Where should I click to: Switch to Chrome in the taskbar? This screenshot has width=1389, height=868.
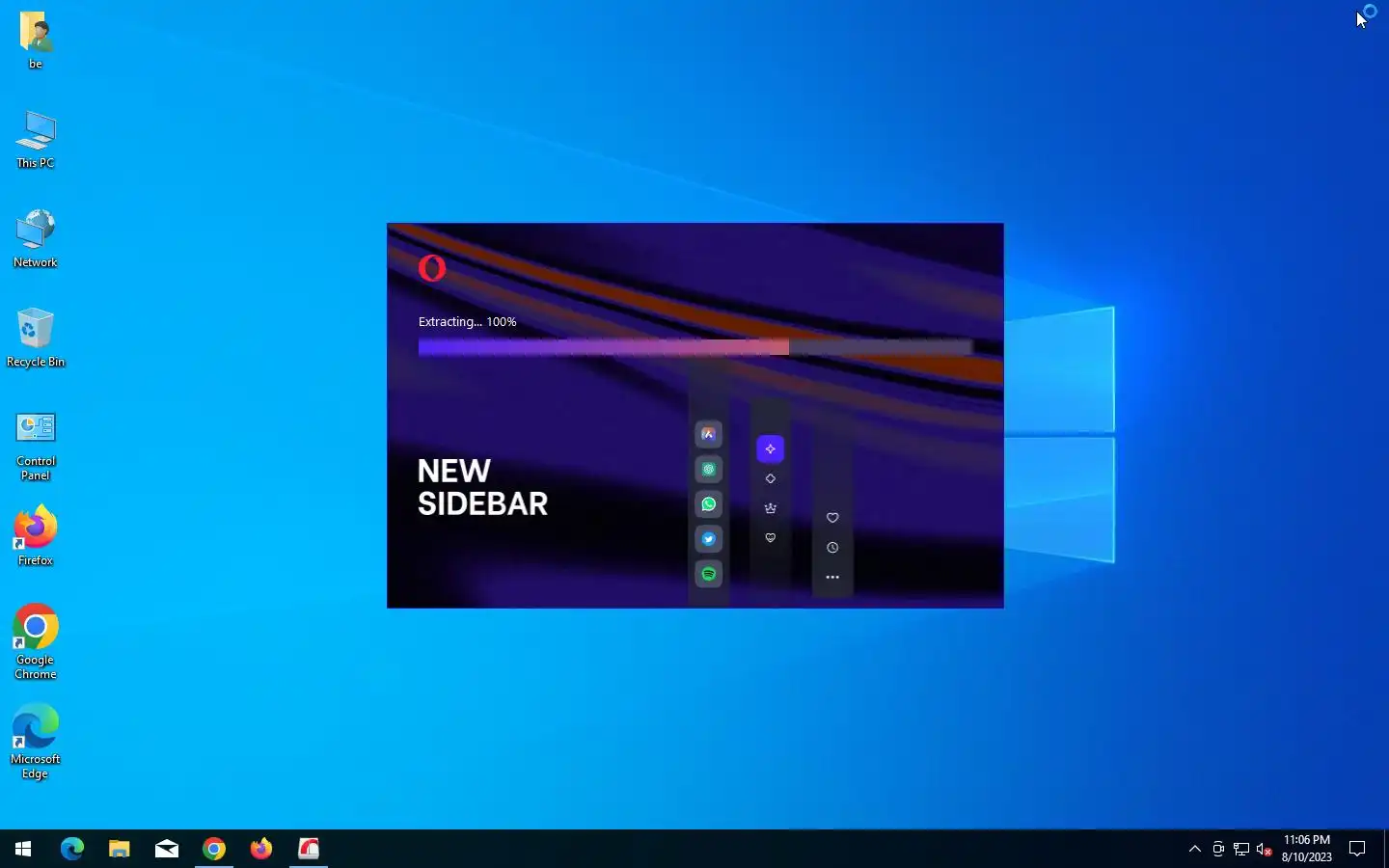coord(214,849)
